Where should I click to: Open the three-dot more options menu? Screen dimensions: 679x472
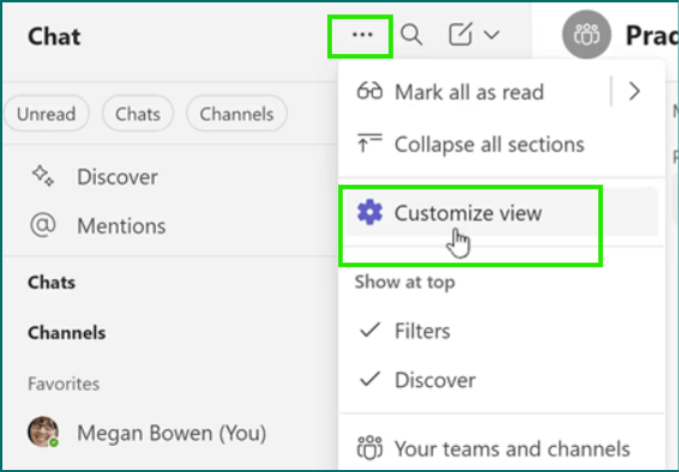coord(362,35)
